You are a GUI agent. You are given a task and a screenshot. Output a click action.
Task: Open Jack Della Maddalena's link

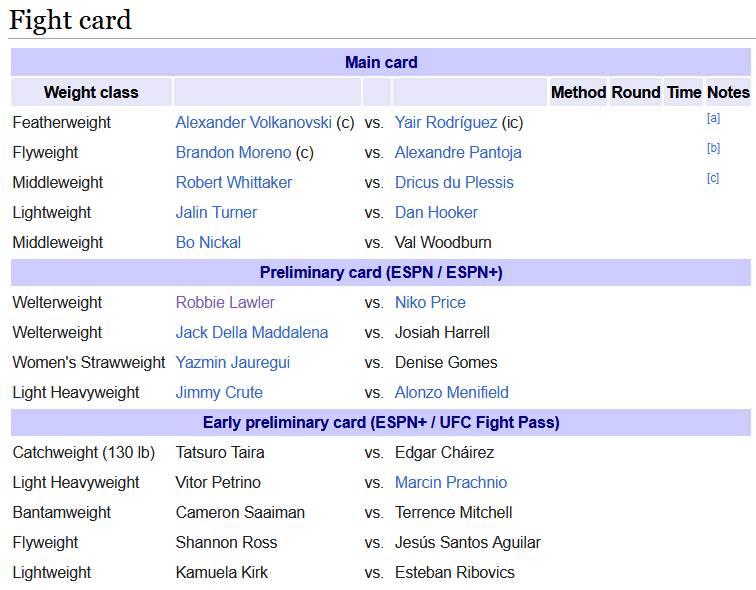pyautogui.click(x=251, y=332)
